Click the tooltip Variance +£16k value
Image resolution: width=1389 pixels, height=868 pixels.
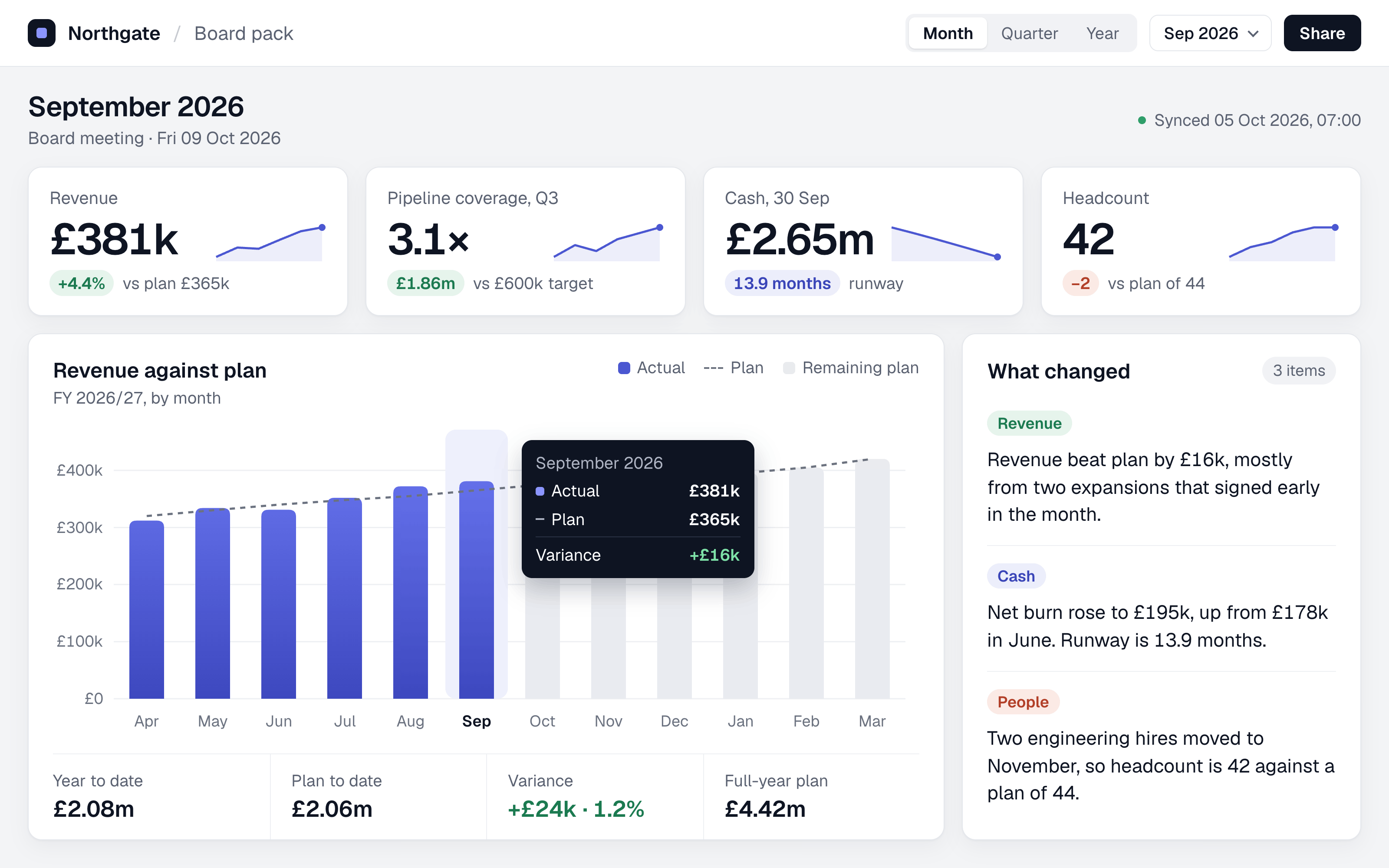click(714, 555)
